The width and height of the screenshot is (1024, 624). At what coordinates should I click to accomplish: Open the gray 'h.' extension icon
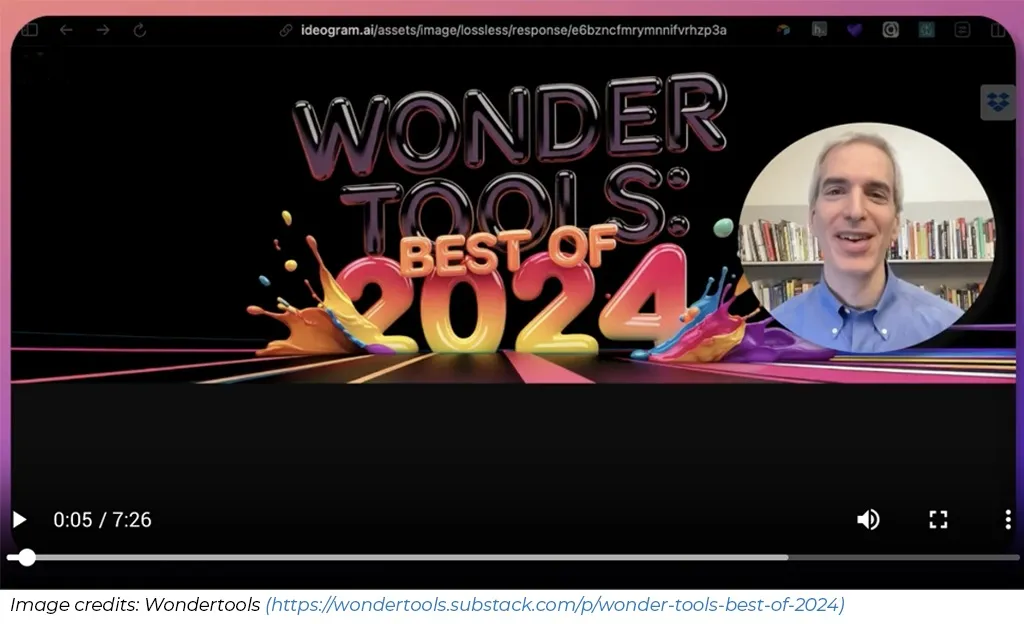tap(819, 29)
